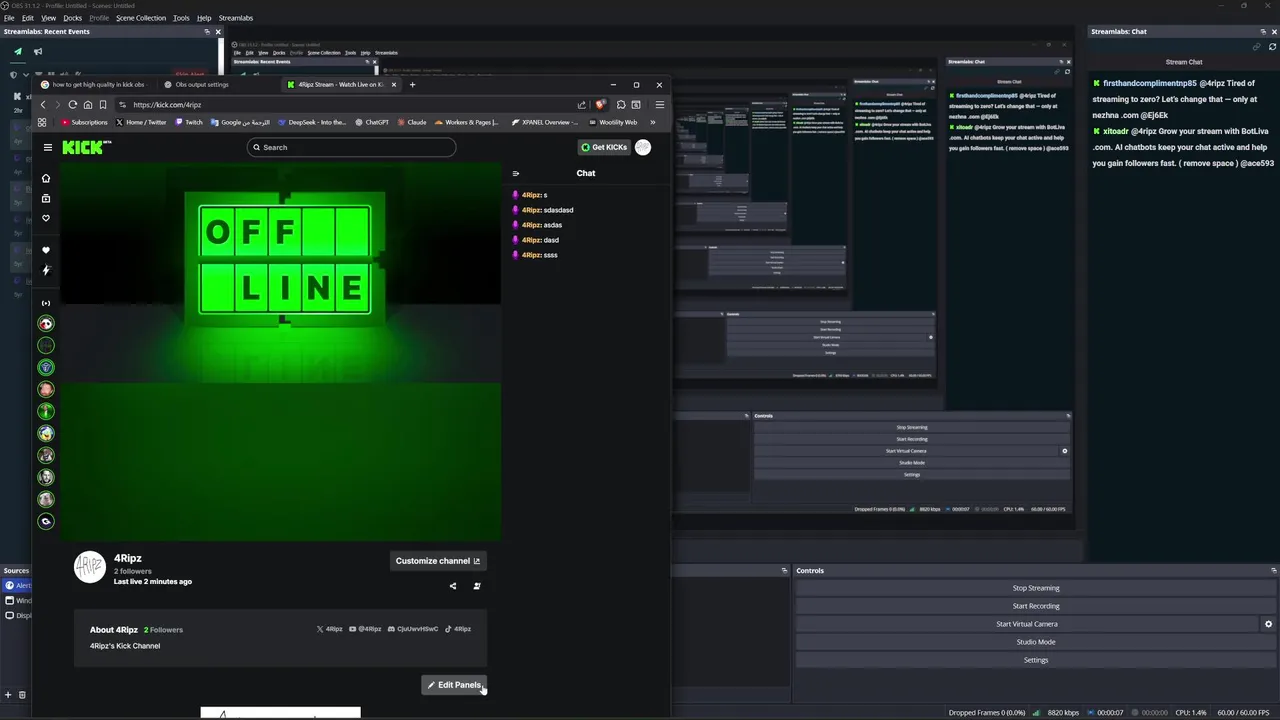The image size is (1280, 720).
Task: Click the Start Recording button
Action: tap(1036, 606)
